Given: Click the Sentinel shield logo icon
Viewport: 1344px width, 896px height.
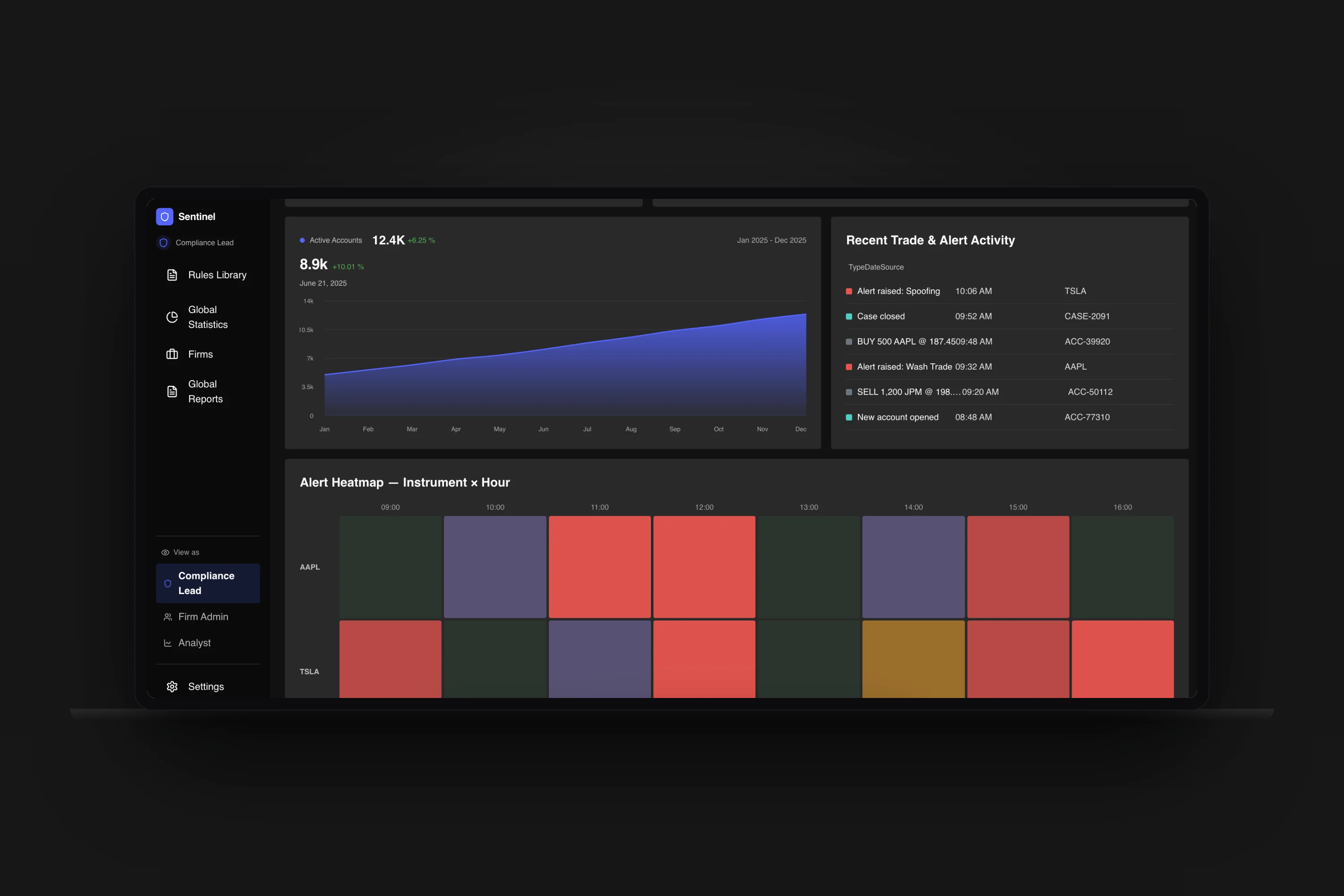Looking at the screenshot, I should coord(164,216).
